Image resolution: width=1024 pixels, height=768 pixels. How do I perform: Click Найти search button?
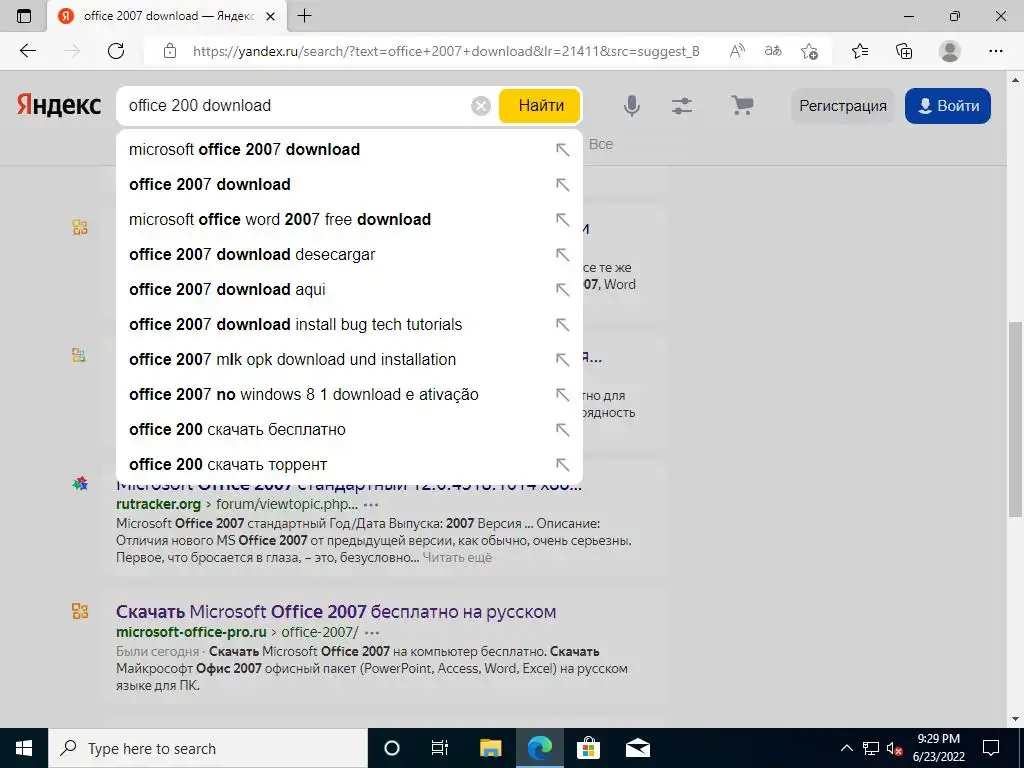pos(540,106)
